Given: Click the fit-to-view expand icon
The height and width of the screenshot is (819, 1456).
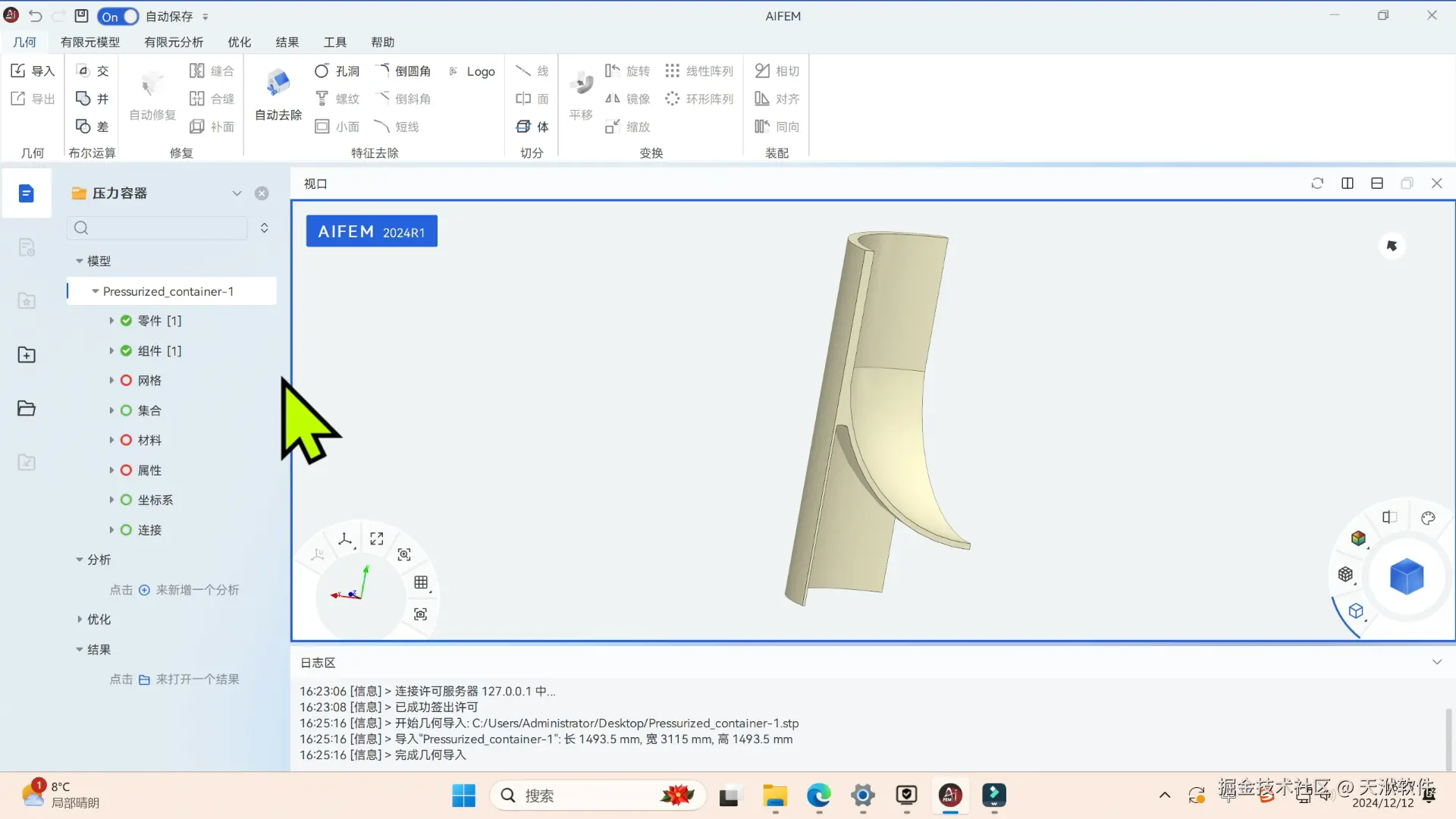Looking at the screenshot, I should pyautogui.click(x=377, y=538).
